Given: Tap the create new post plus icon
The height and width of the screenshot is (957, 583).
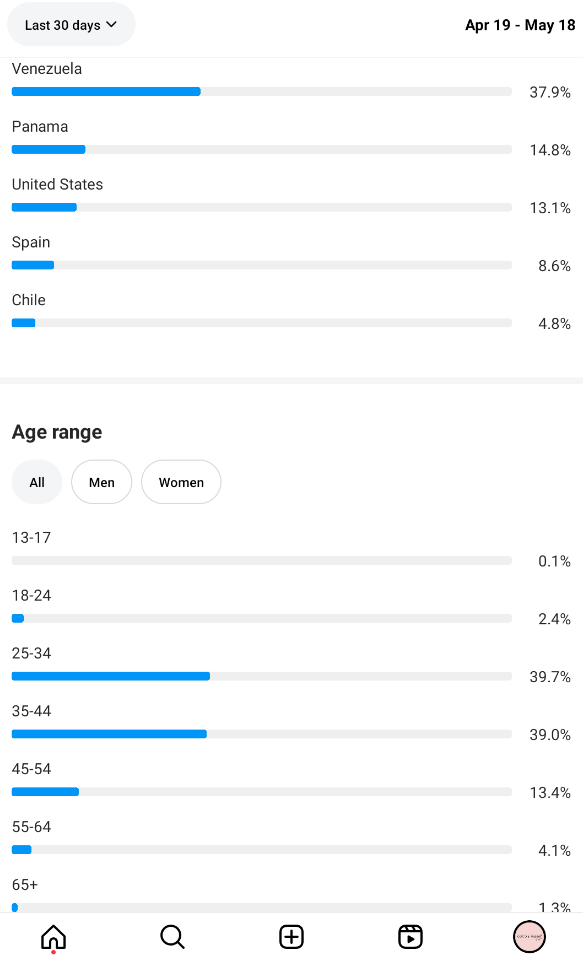Looking at the screenshot, I should pyautogui.click(x=291, y=937).
